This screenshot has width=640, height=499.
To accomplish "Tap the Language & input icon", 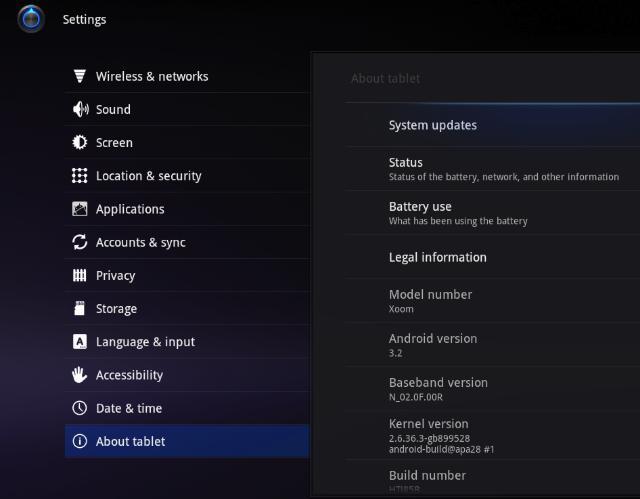I will pyautogui.click(x=80, y=342).
